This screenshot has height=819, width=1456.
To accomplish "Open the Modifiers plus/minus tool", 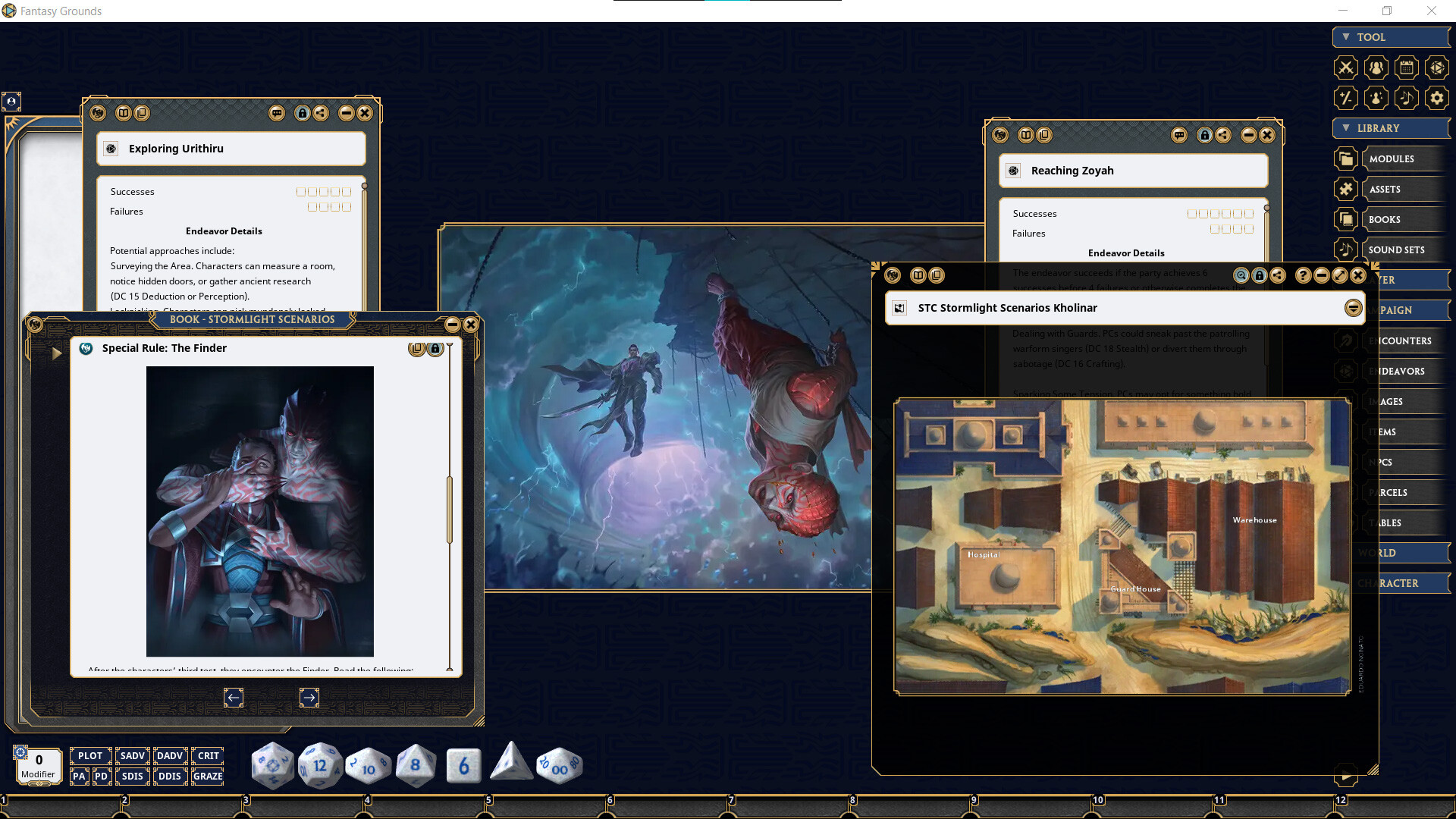I will pyautogui.click(x=1346, y=98).
